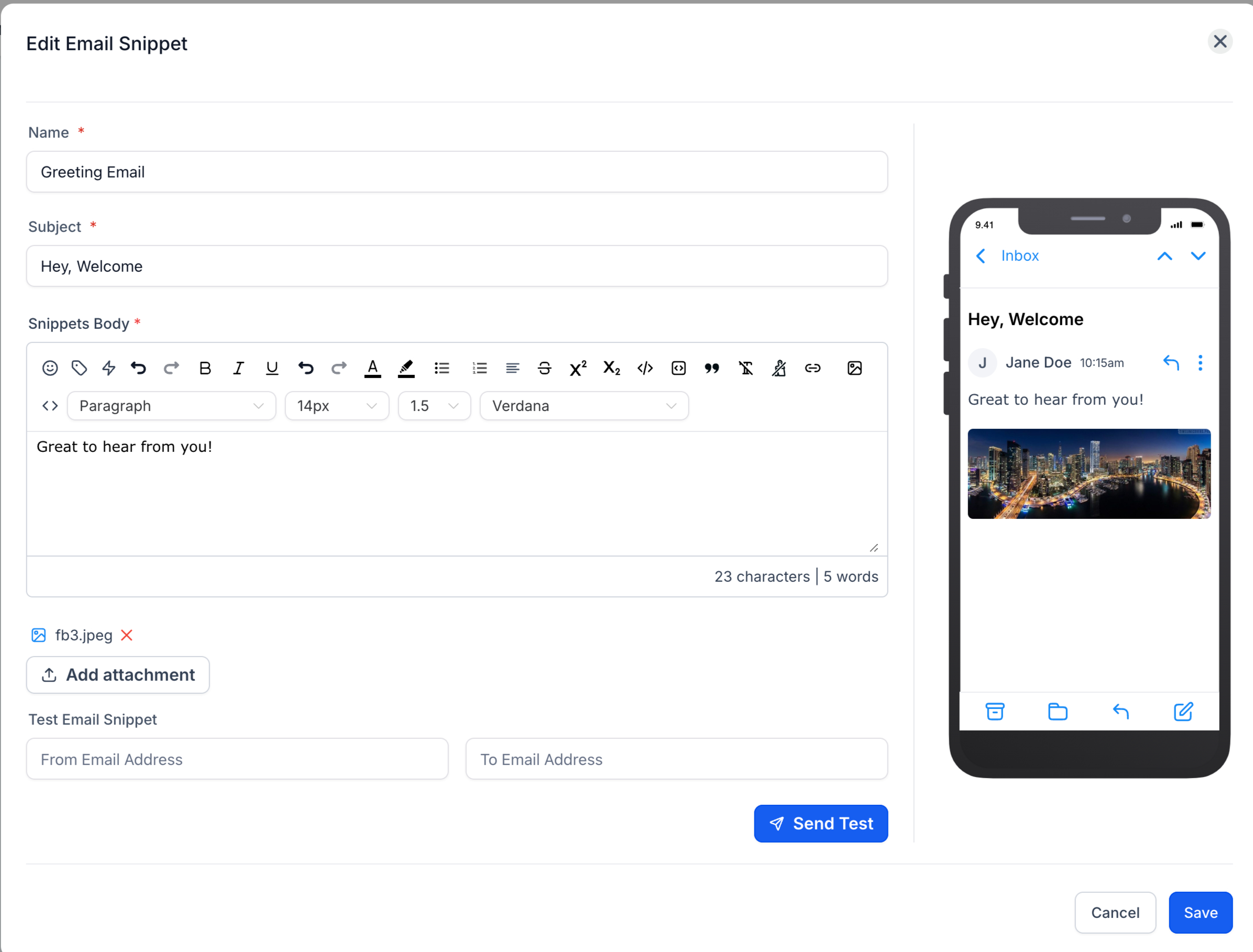Click the lightning bolt trigger icon

[109, 368]
